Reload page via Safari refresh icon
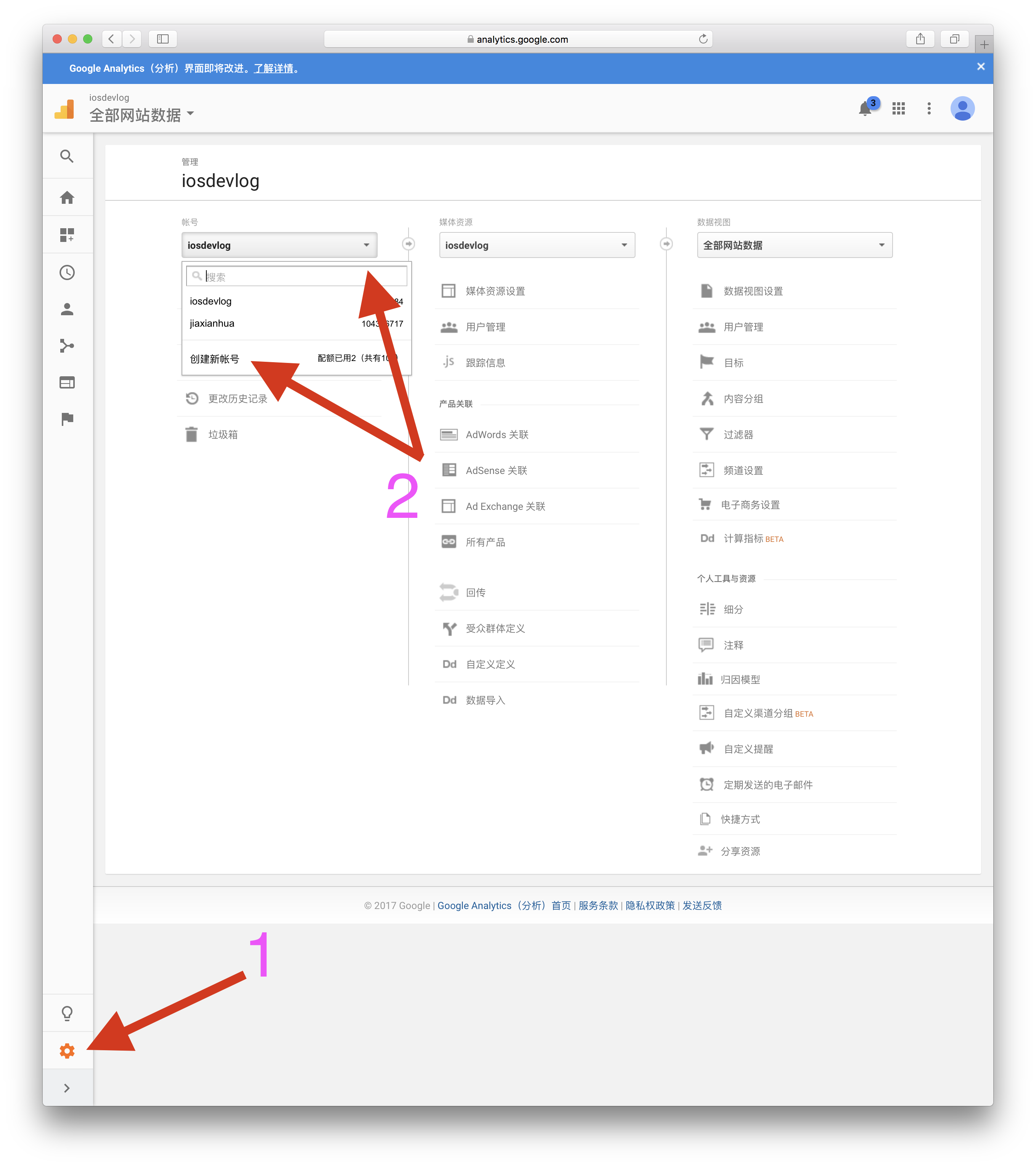 tap(703, 39)
